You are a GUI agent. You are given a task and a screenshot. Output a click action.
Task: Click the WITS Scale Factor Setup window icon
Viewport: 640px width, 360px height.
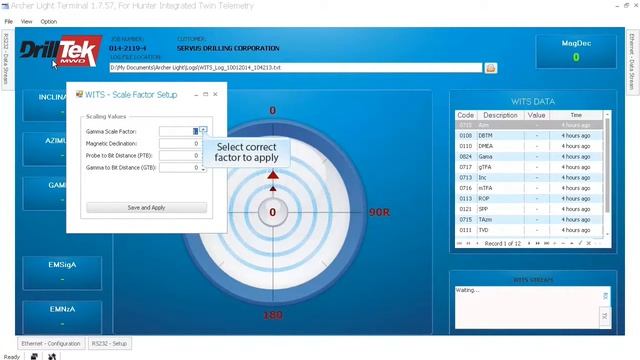[x=79, y=94]
